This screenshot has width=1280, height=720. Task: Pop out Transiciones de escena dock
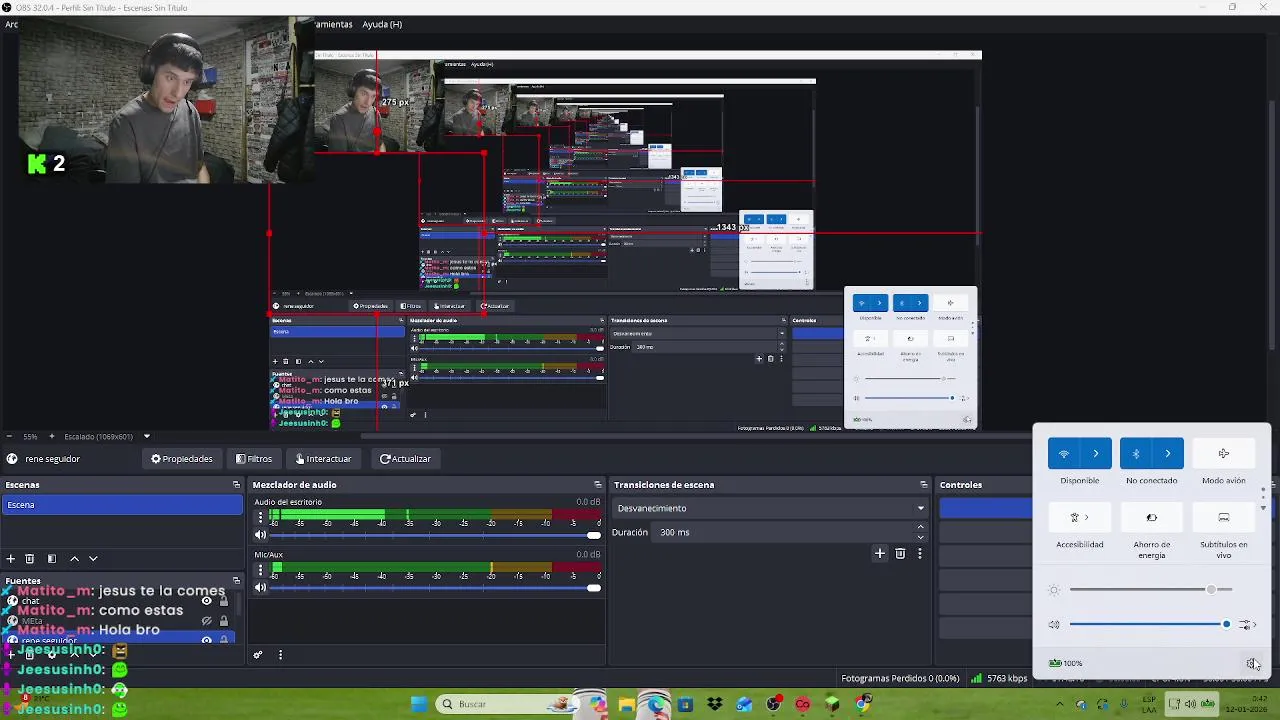tap(923, 485)
